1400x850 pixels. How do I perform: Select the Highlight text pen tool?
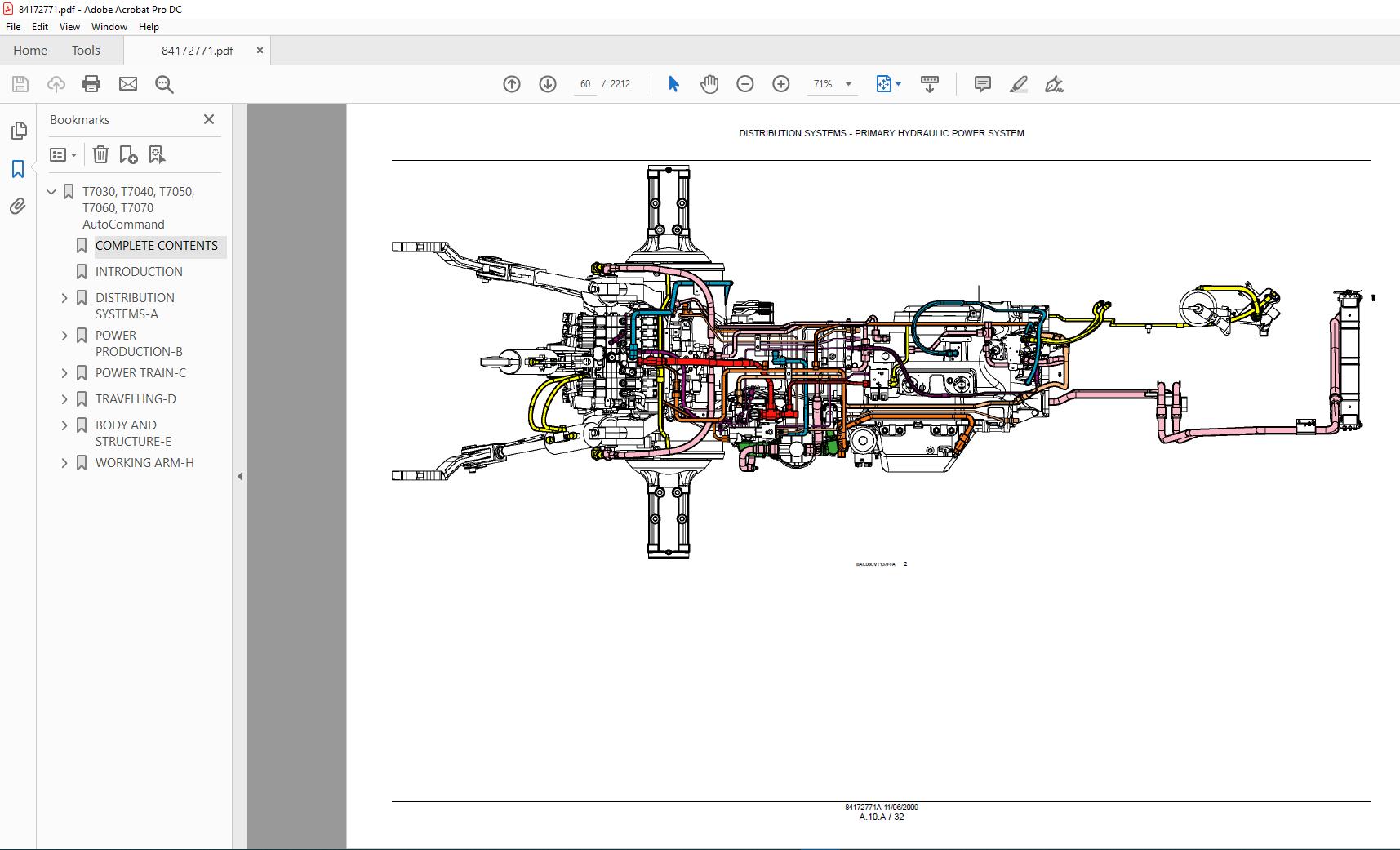(1018, 84)
